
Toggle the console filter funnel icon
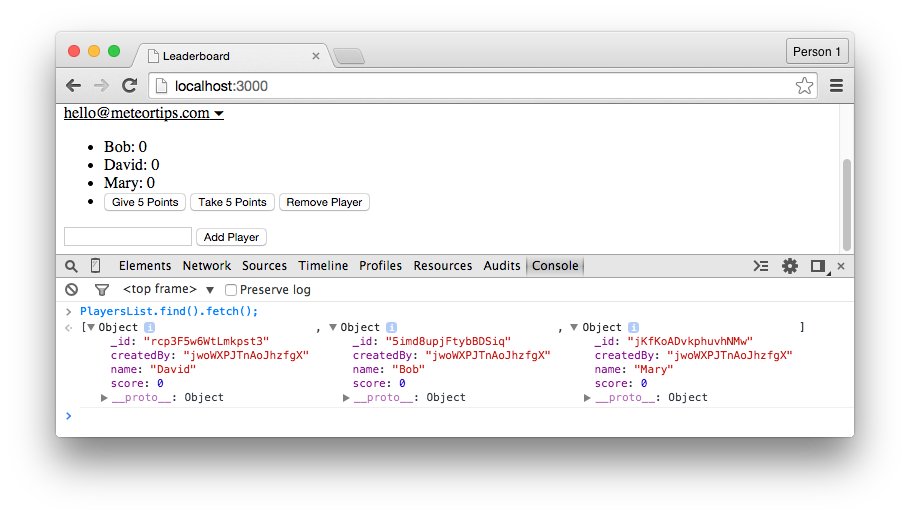(102, 290)
